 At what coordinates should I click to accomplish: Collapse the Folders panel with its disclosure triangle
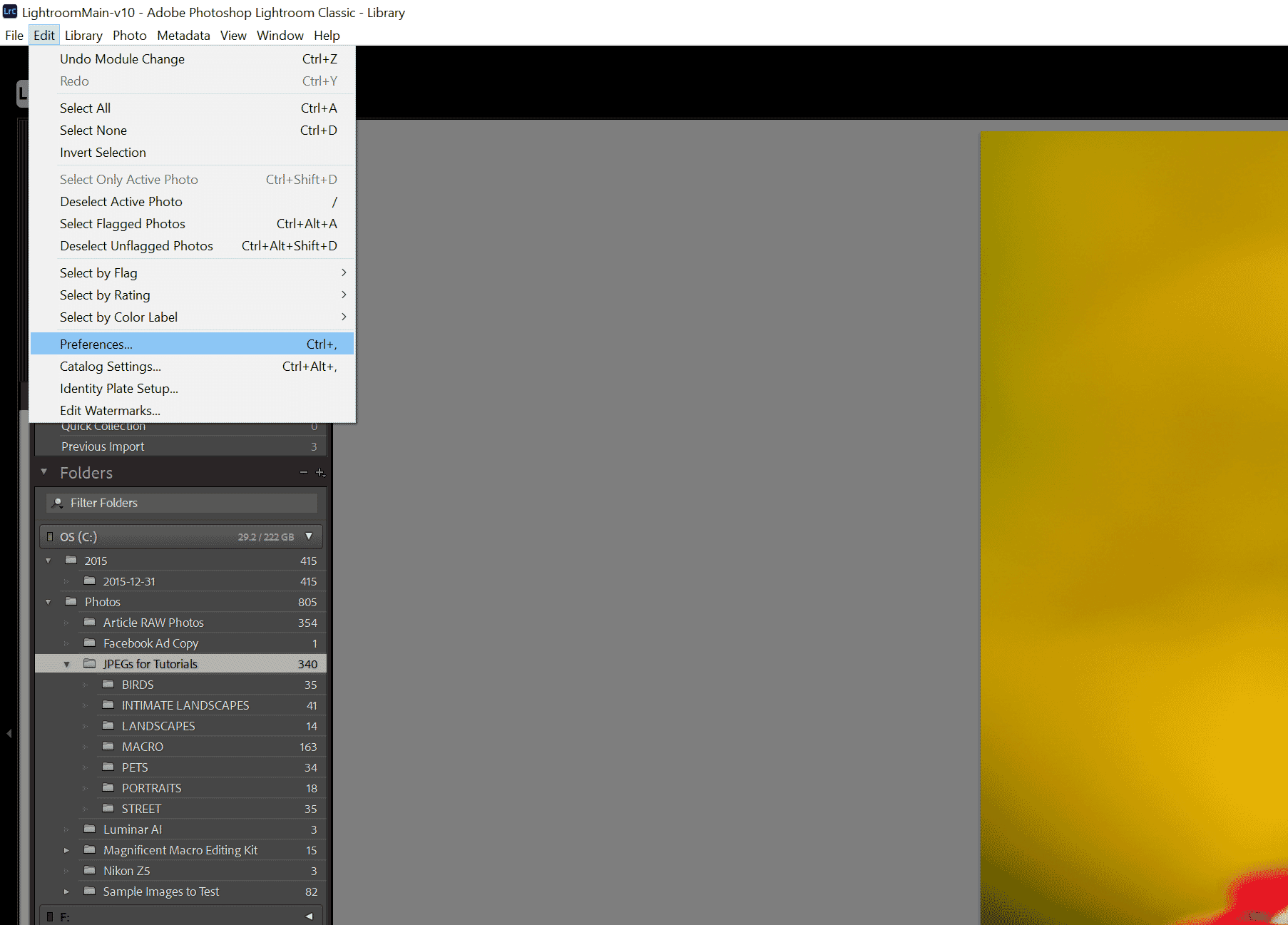coord(44,472)
